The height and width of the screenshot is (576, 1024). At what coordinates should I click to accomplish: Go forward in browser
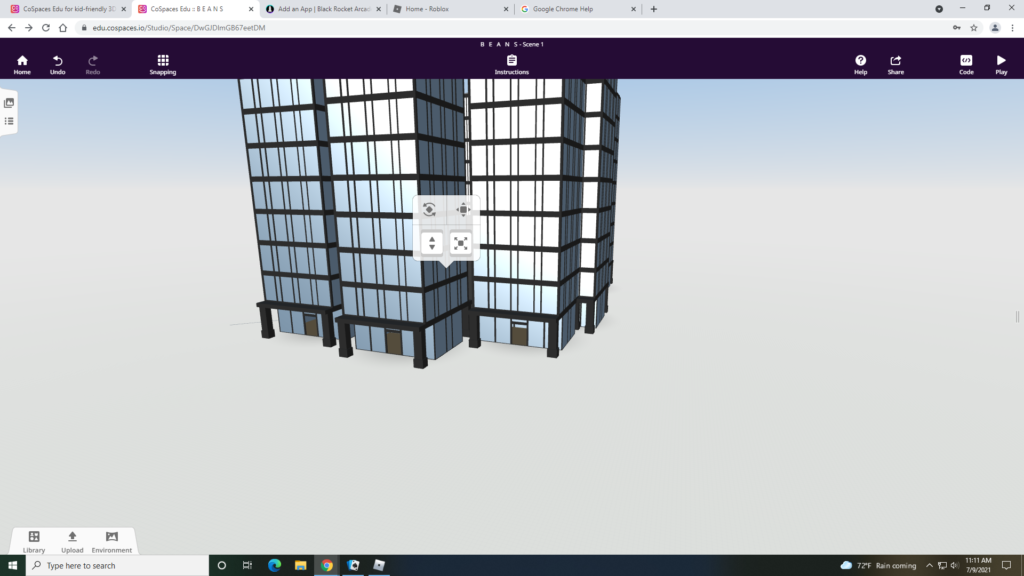(29, 27)
